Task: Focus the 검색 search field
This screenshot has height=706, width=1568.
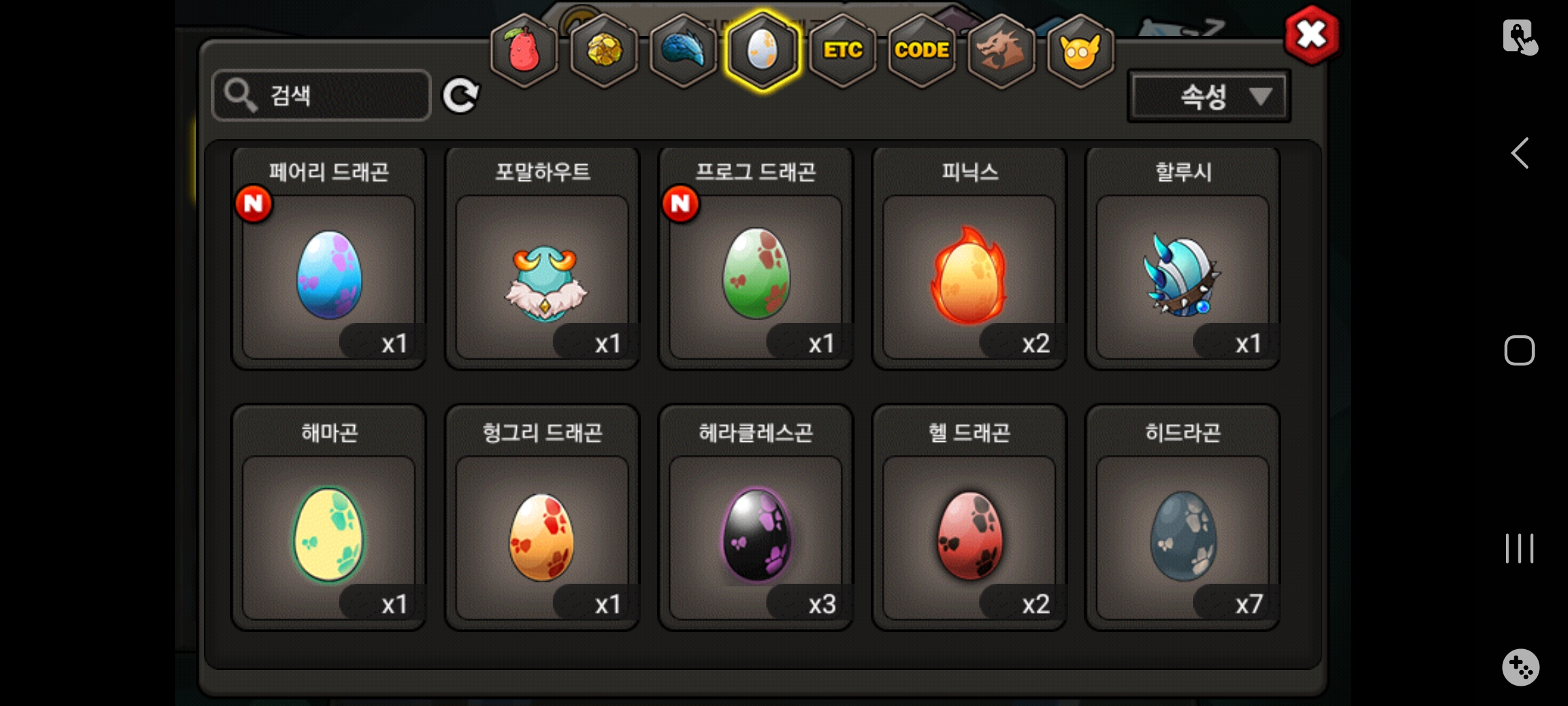Action: coord(321,95)
